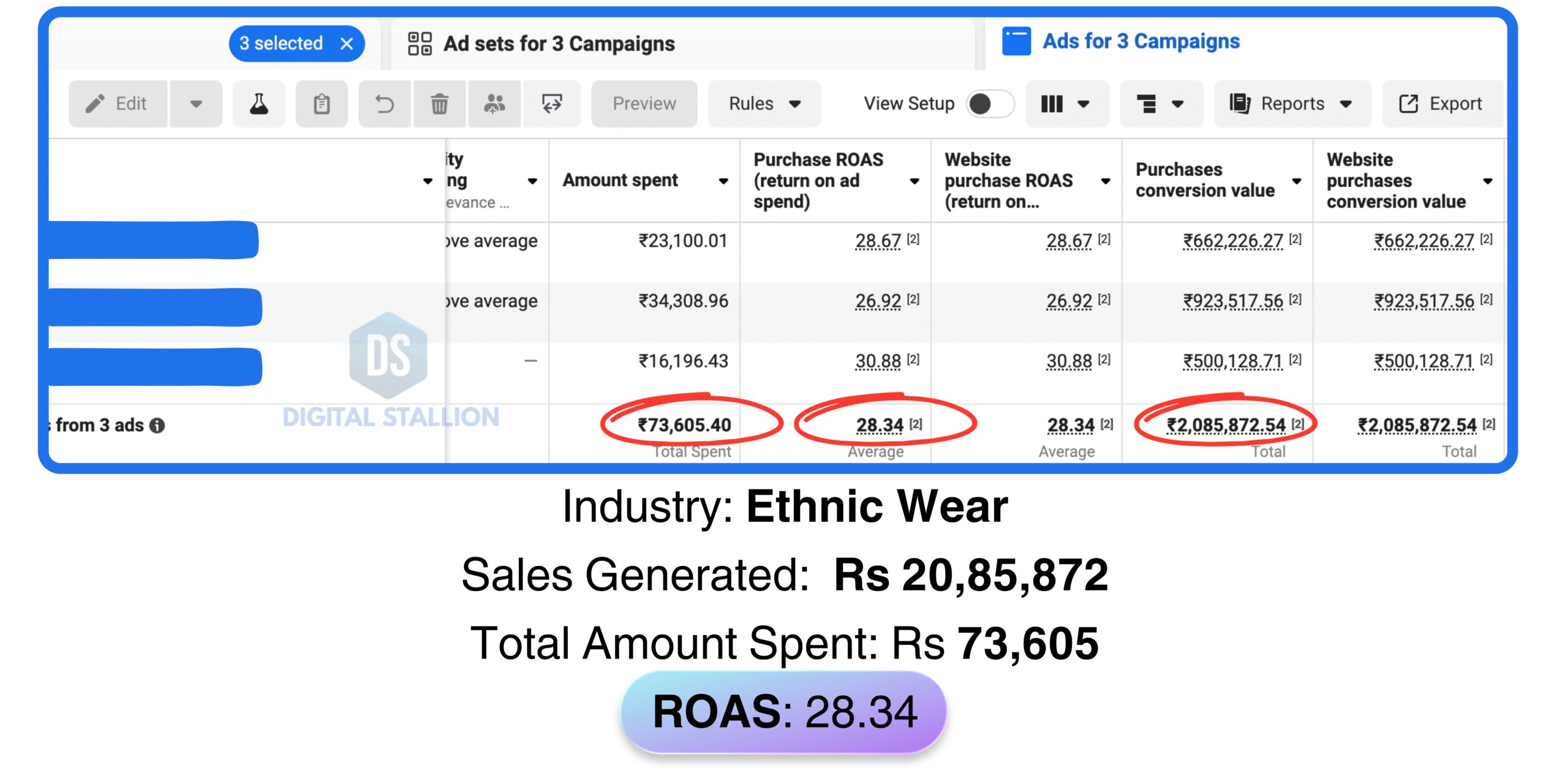
Task: Click the 28.67 Purchase ROAS value
Action: (x=878, y=241)
